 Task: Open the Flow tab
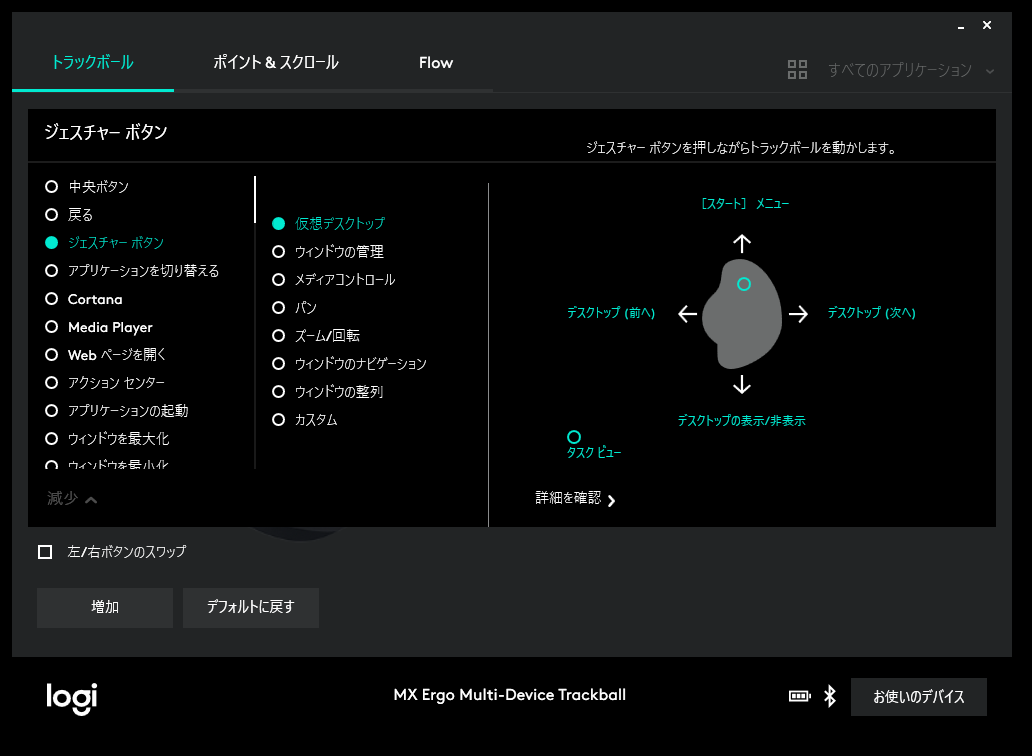click(436, 62)
